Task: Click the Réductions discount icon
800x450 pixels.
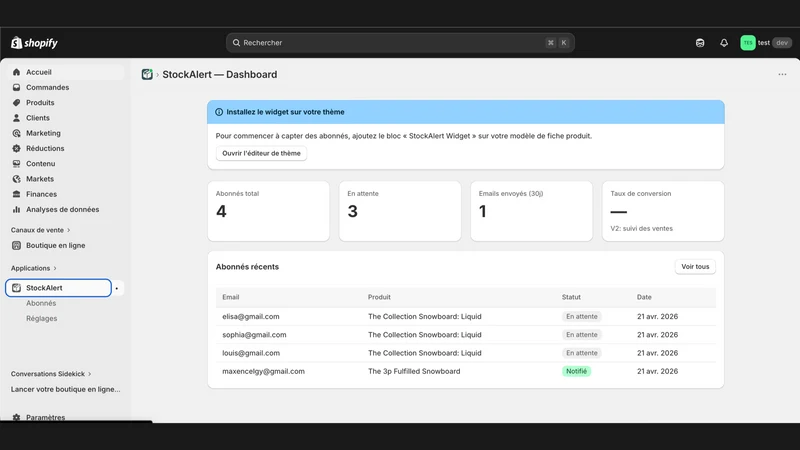Action: click(x=16, y=148)
